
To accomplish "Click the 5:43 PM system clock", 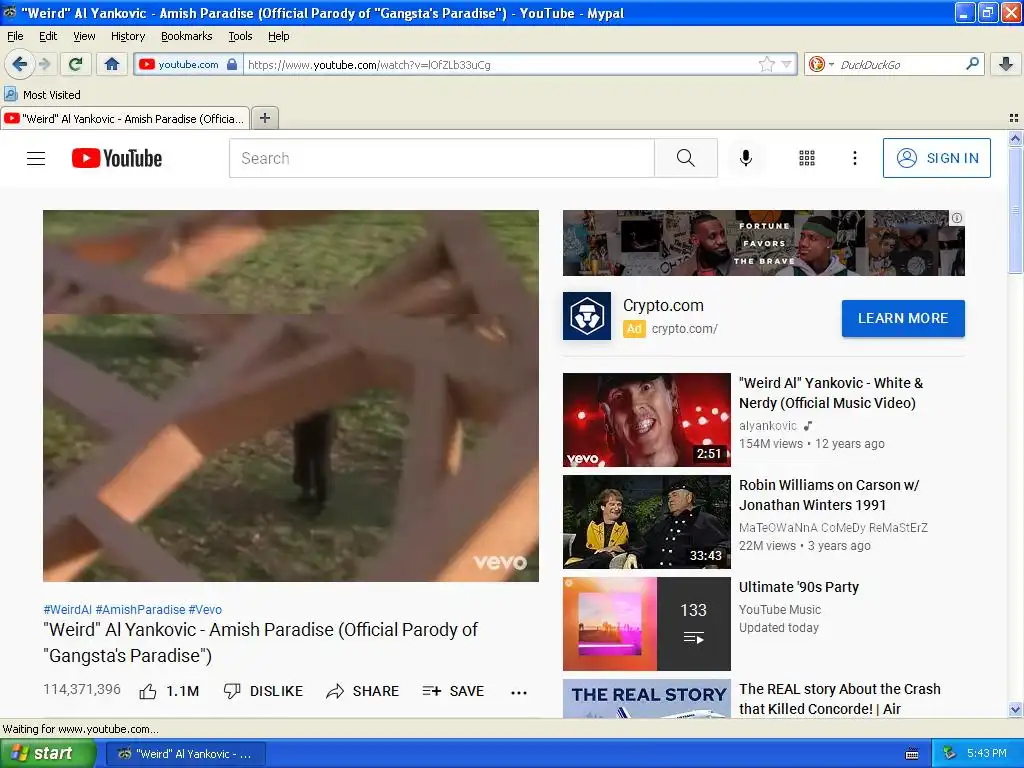I will [987, 754].
